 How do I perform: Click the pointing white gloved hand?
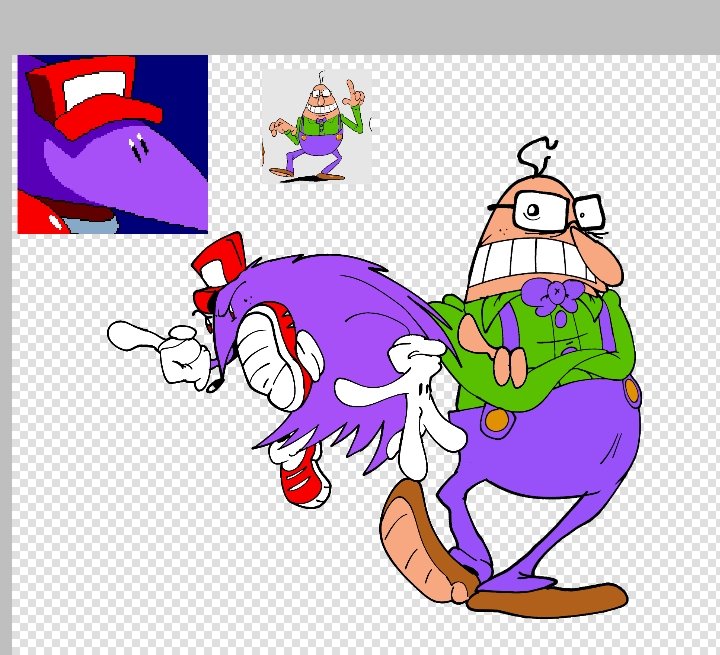[159, 354]
